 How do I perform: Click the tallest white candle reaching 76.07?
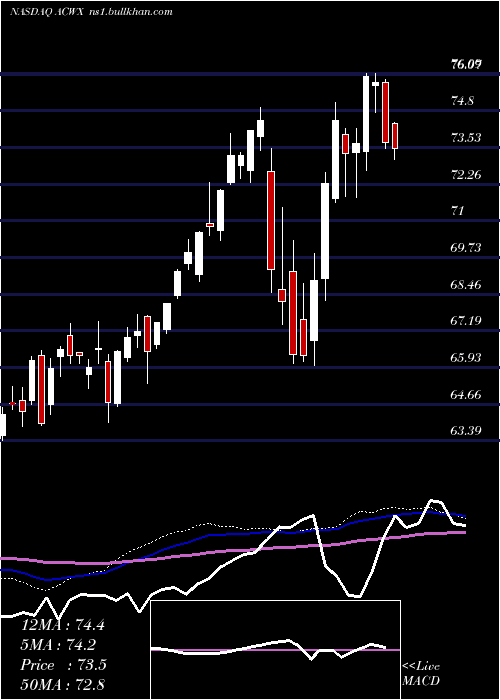(366, 114)
